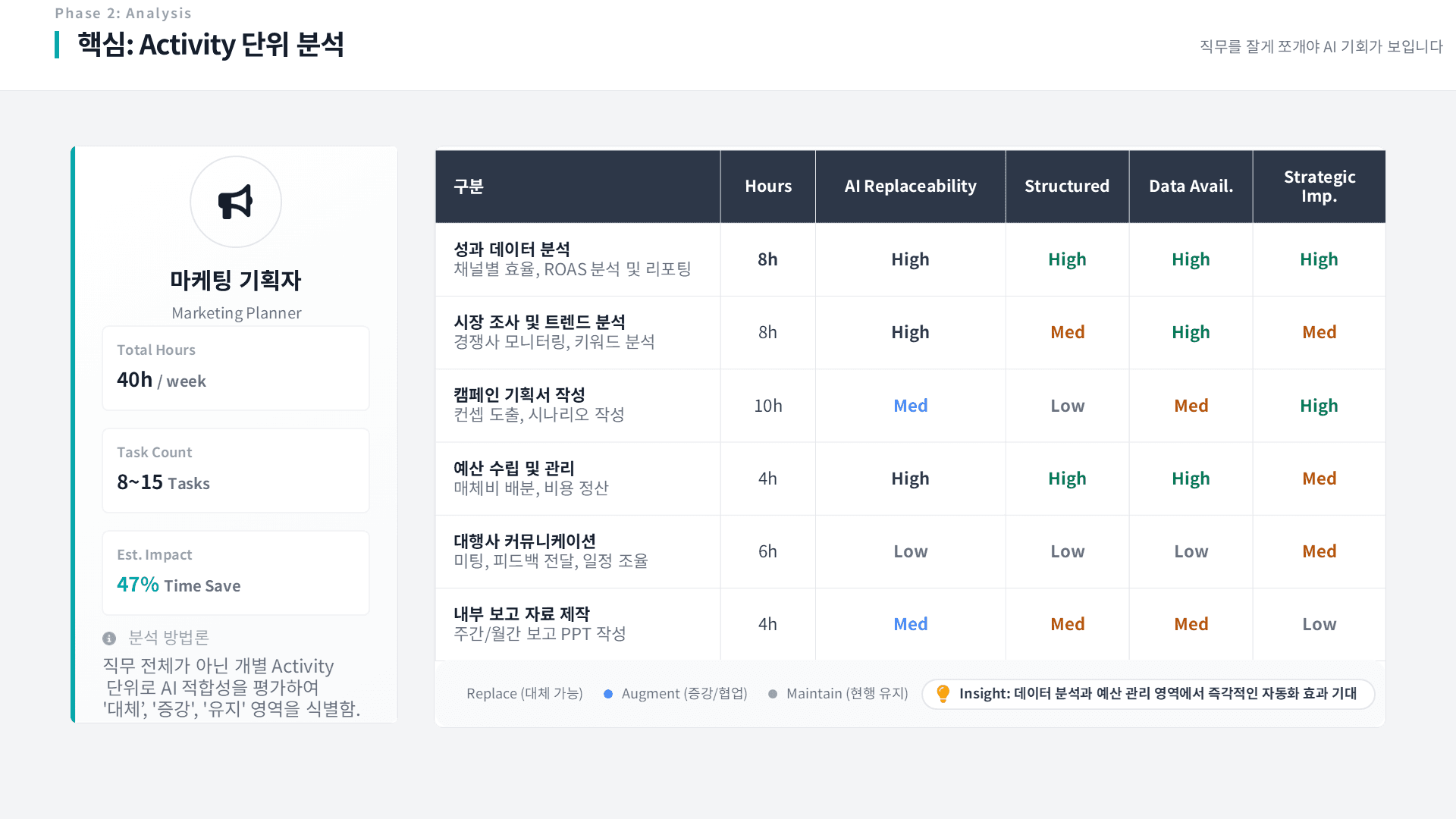Expand the 캠페인 기획서 작성 row details
The width and height of the screenshot is (1456, 819).
tap(578, 405)
